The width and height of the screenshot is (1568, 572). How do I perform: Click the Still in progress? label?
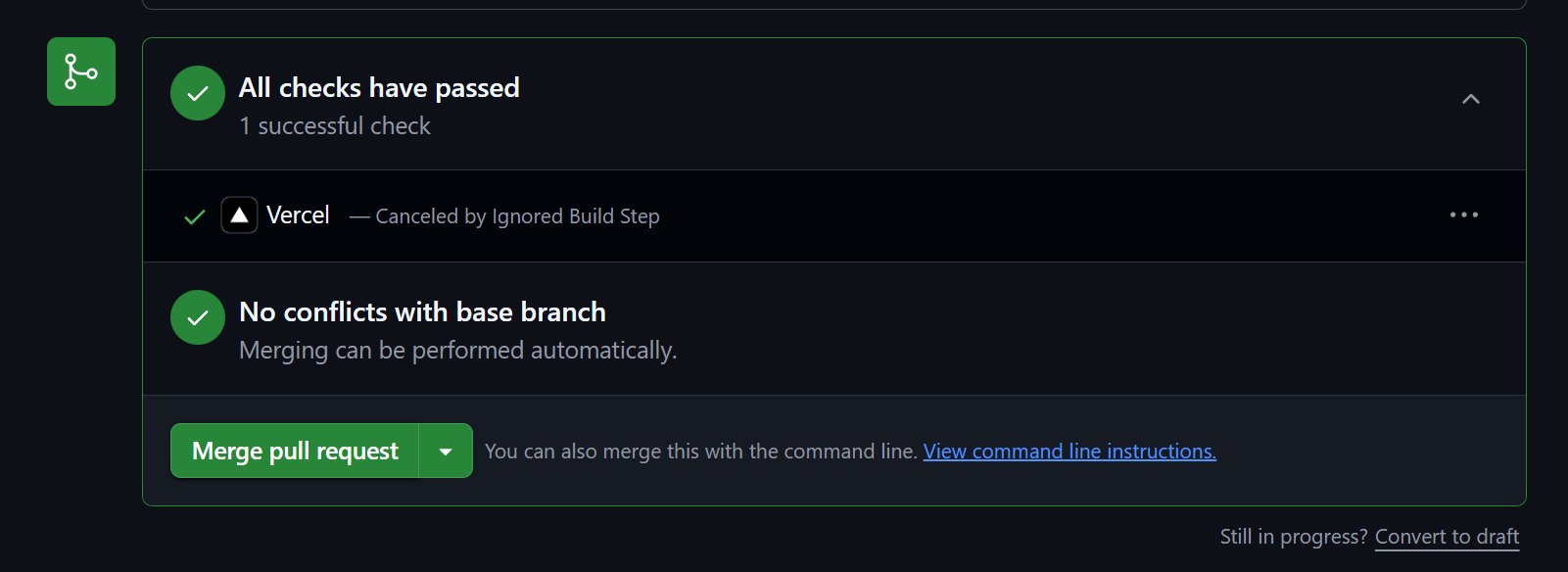click(x=1293, y=537)
